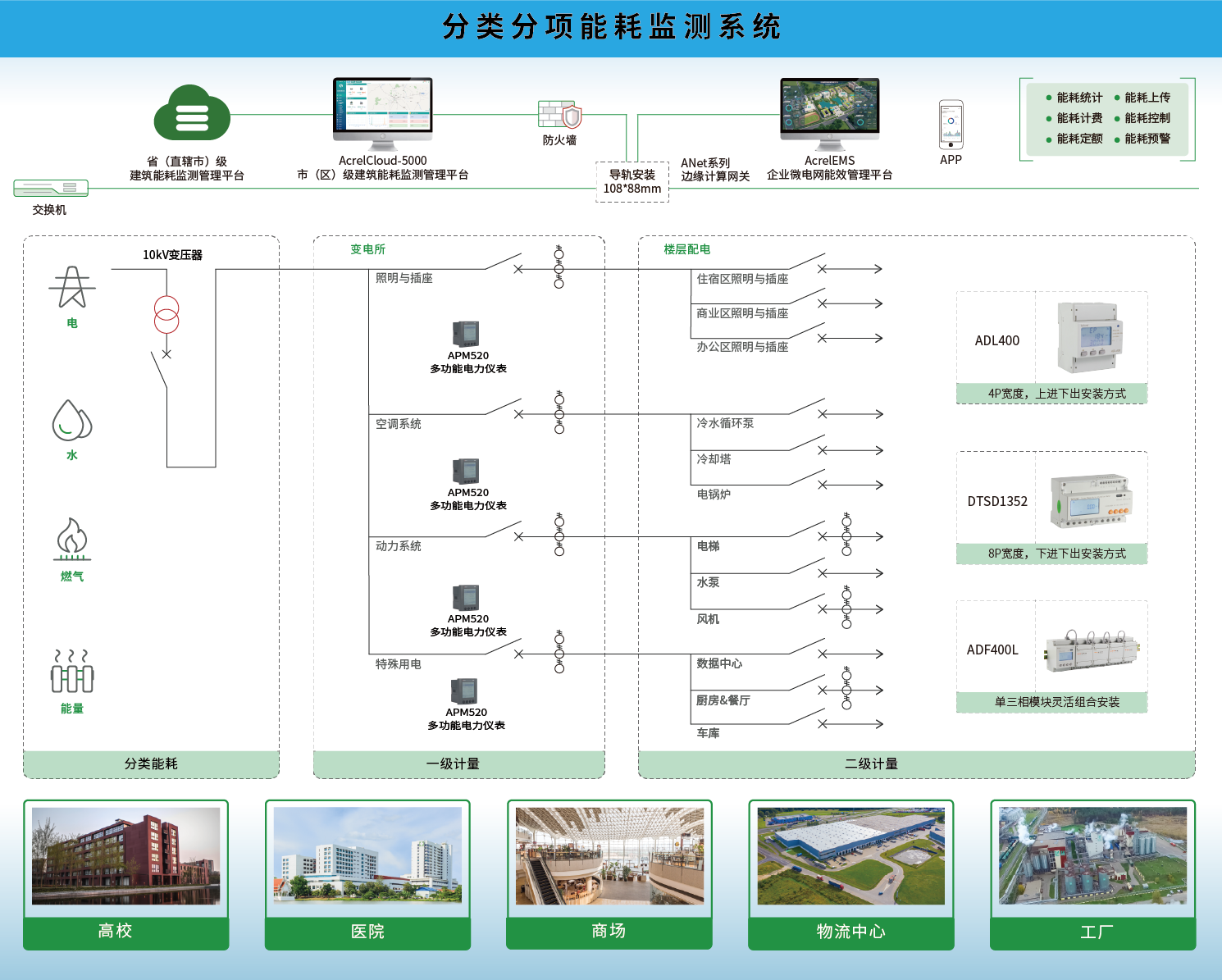
Task: Click the gas 燃气 flame icon
Action: click(72, 539)
